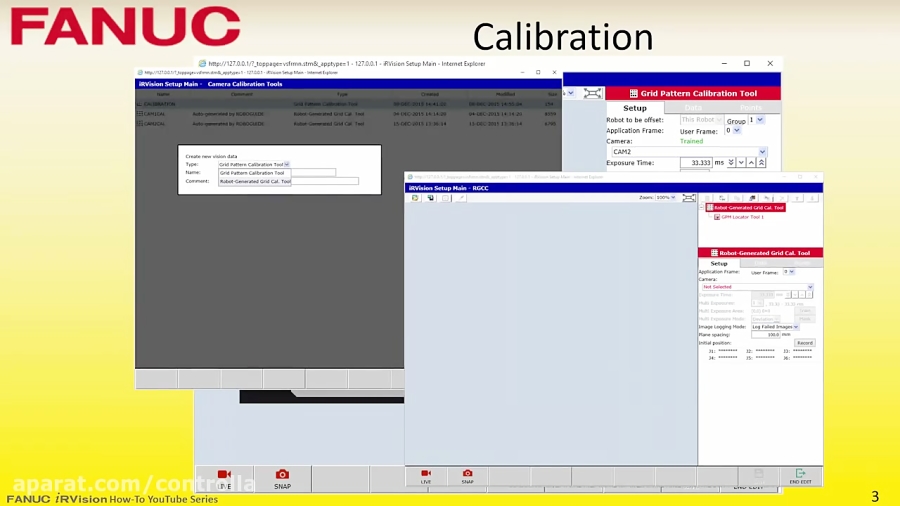
Task: Click CAM2CAL grid icon in calibration list
Action: (139, 123)
